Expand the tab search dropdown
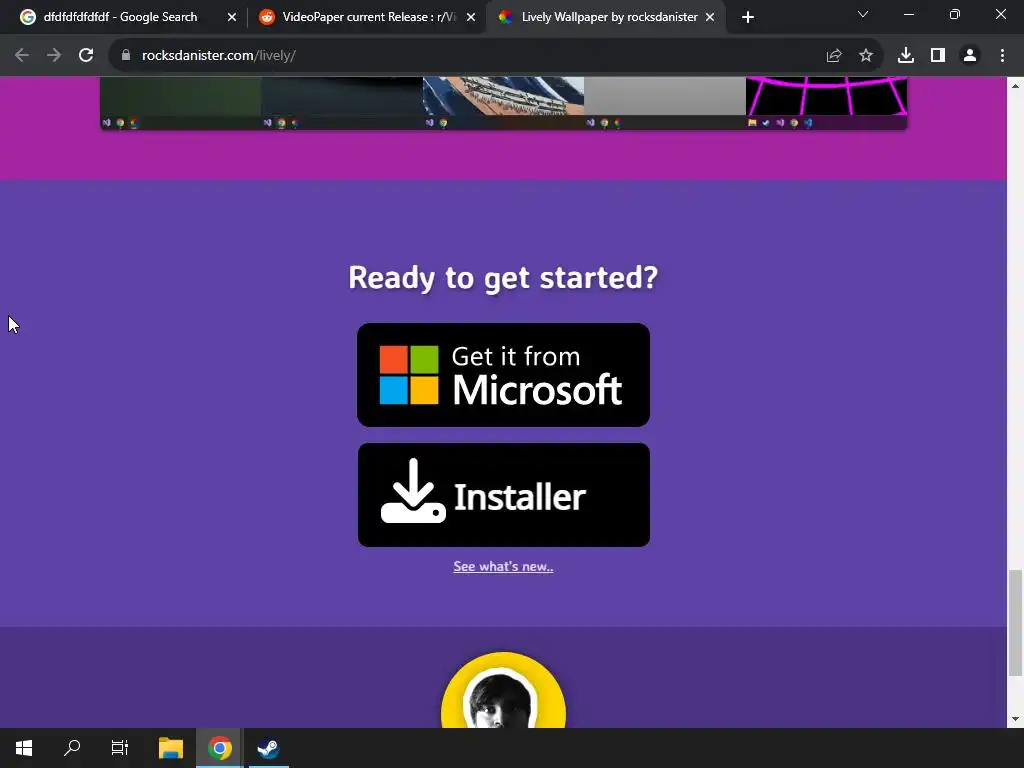The height and width of the screenshot is (768, 1024). (863, 14)
